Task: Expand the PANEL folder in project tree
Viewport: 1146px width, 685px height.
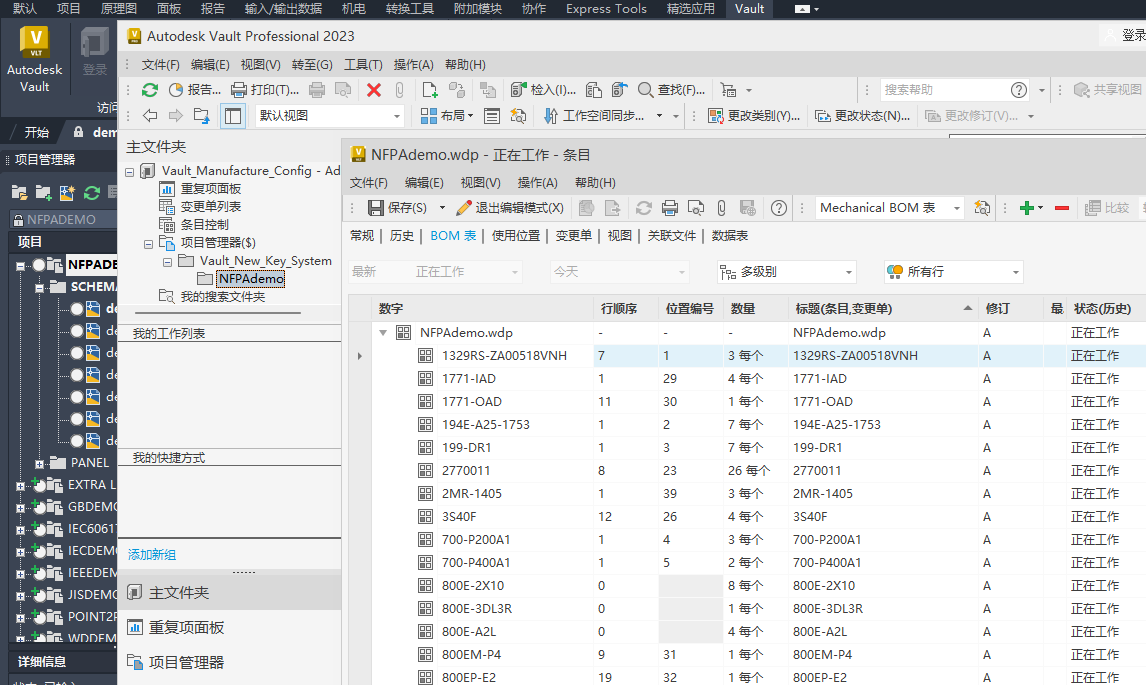Action: [x=39, y=463]
